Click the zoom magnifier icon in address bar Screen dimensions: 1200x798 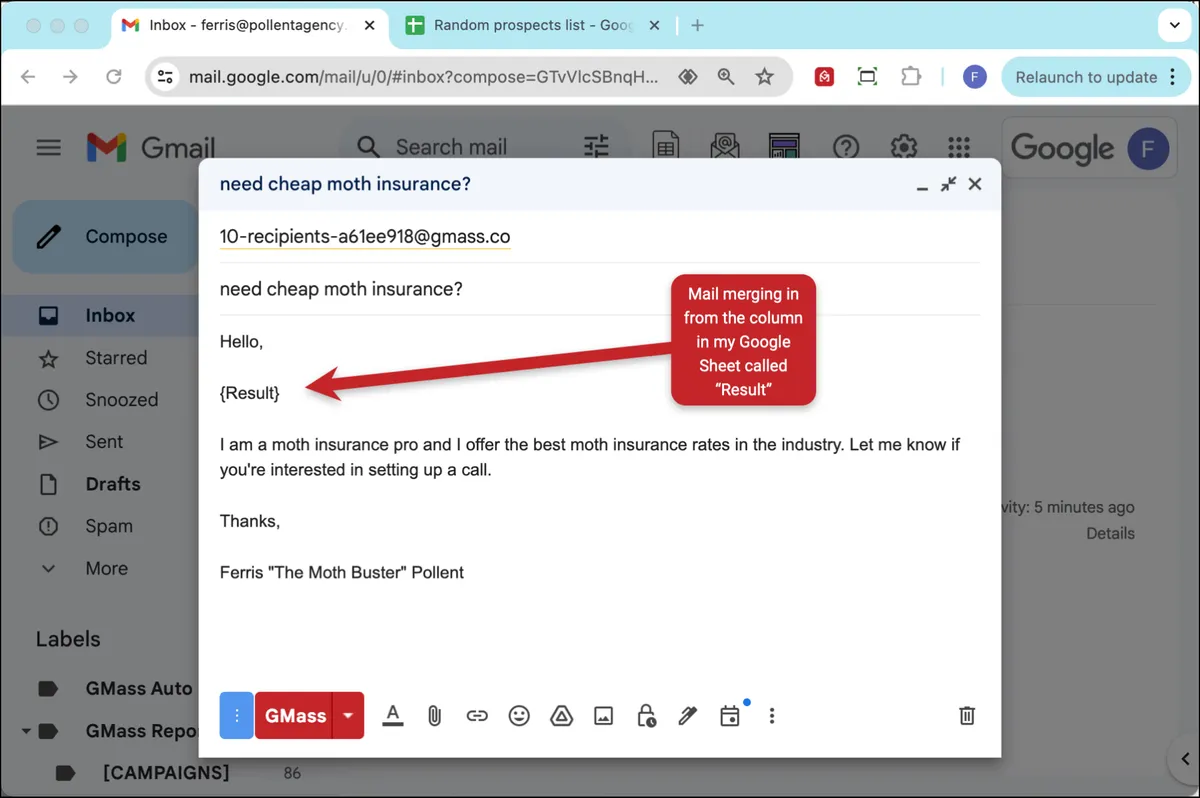coord(726,77)
